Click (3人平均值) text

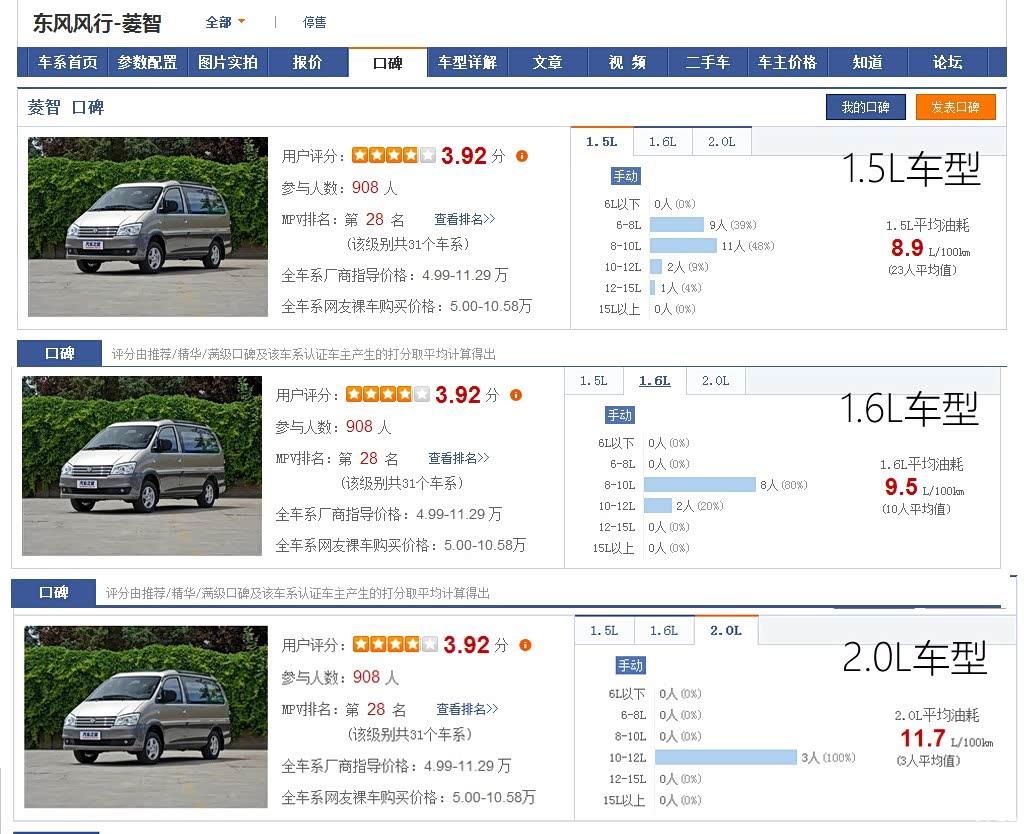coord(928,761)
